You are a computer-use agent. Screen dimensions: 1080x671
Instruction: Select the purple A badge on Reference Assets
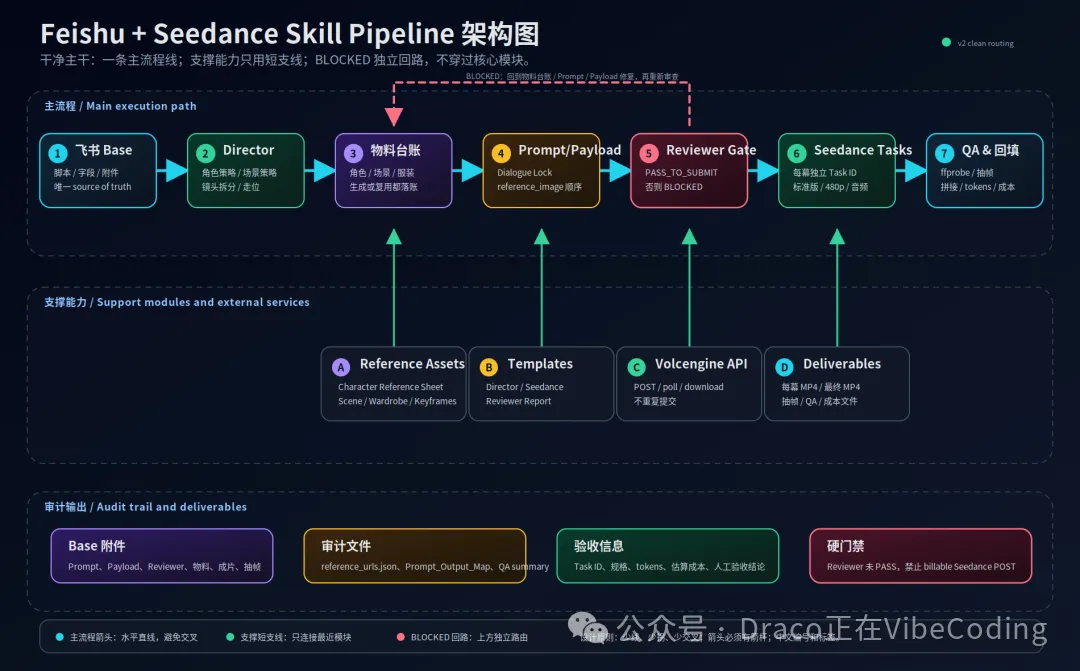point(341,367)
